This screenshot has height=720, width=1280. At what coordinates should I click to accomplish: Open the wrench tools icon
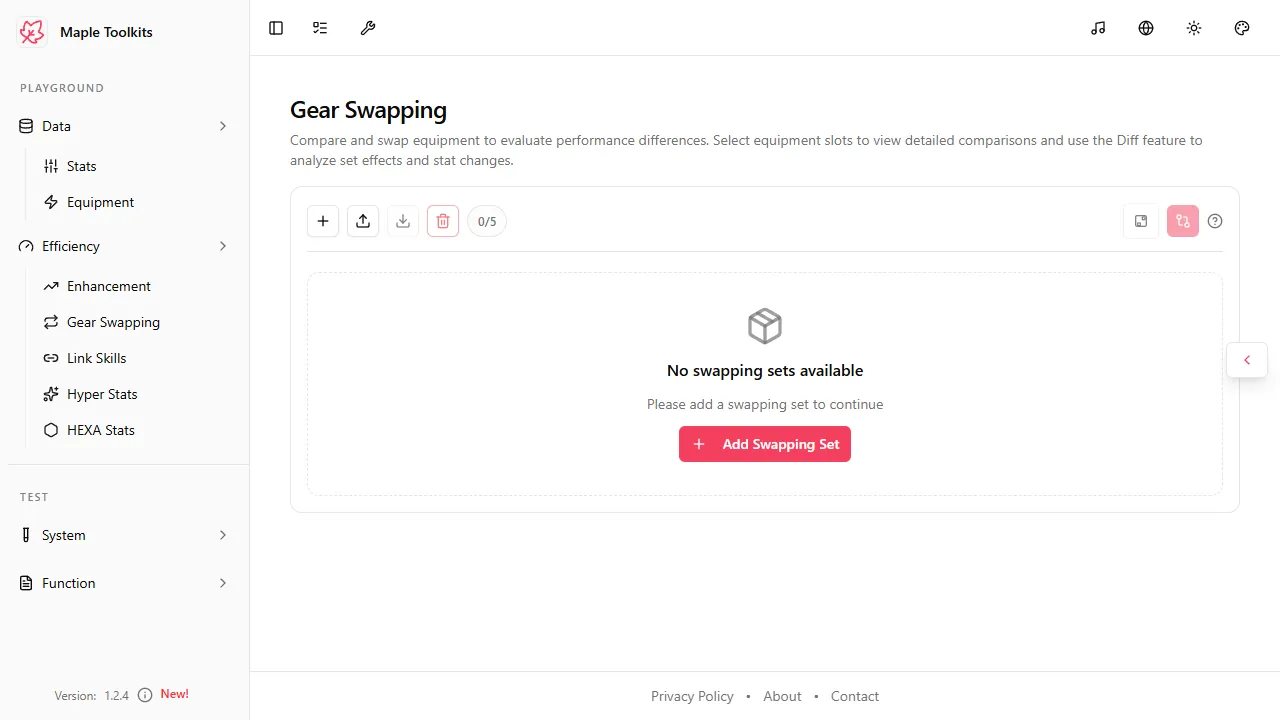368,28
